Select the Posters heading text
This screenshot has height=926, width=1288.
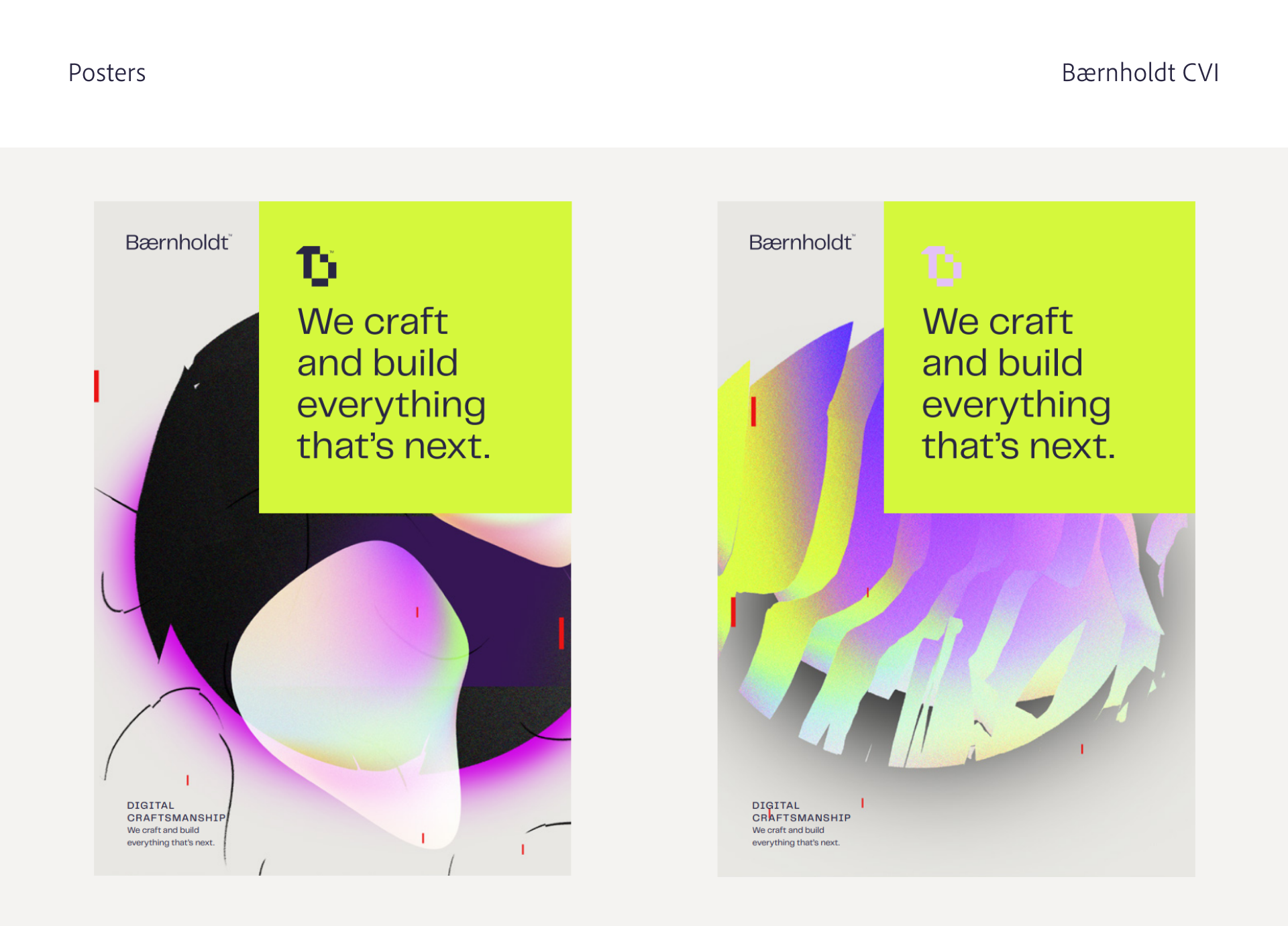click(107, 72)
